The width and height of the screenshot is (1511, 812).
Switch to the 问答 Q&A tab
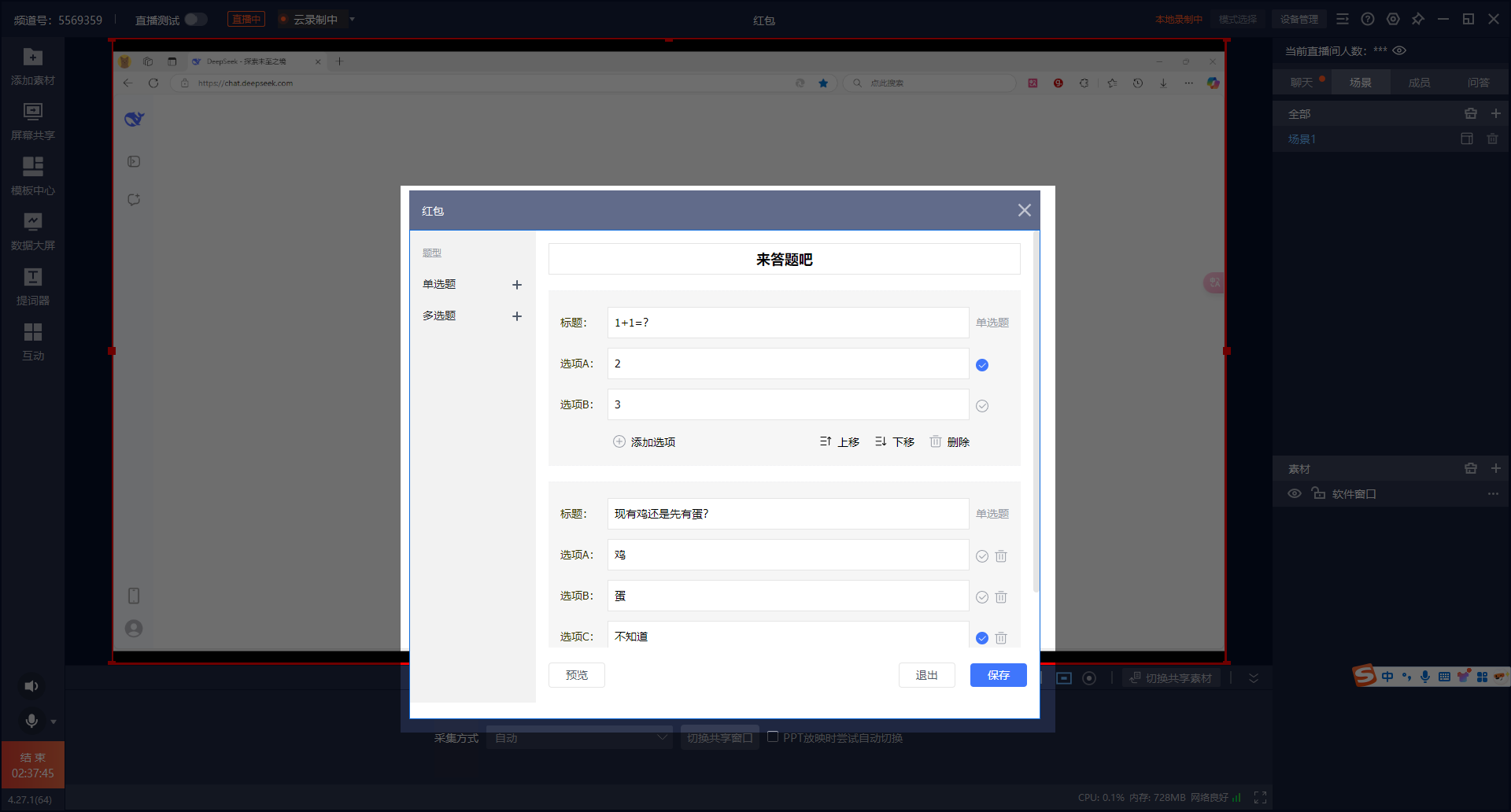pos(1478,83)
